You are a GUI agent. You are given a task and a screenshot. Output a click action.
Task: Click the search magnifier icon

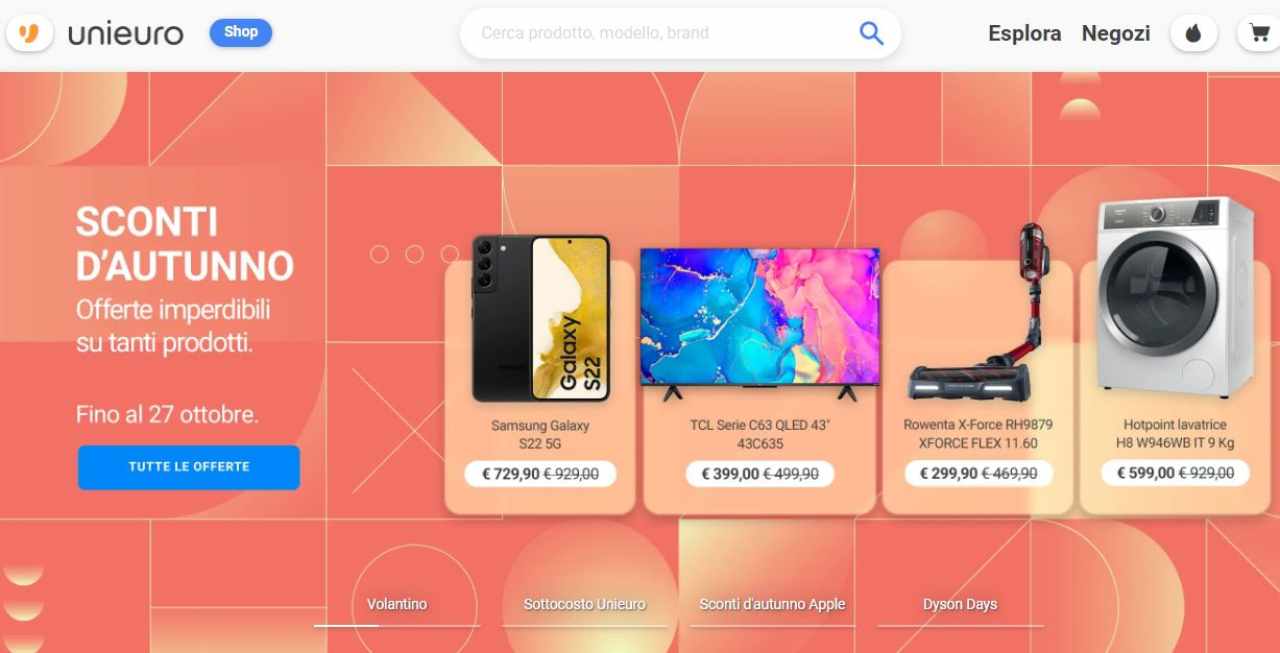point(871,33)
